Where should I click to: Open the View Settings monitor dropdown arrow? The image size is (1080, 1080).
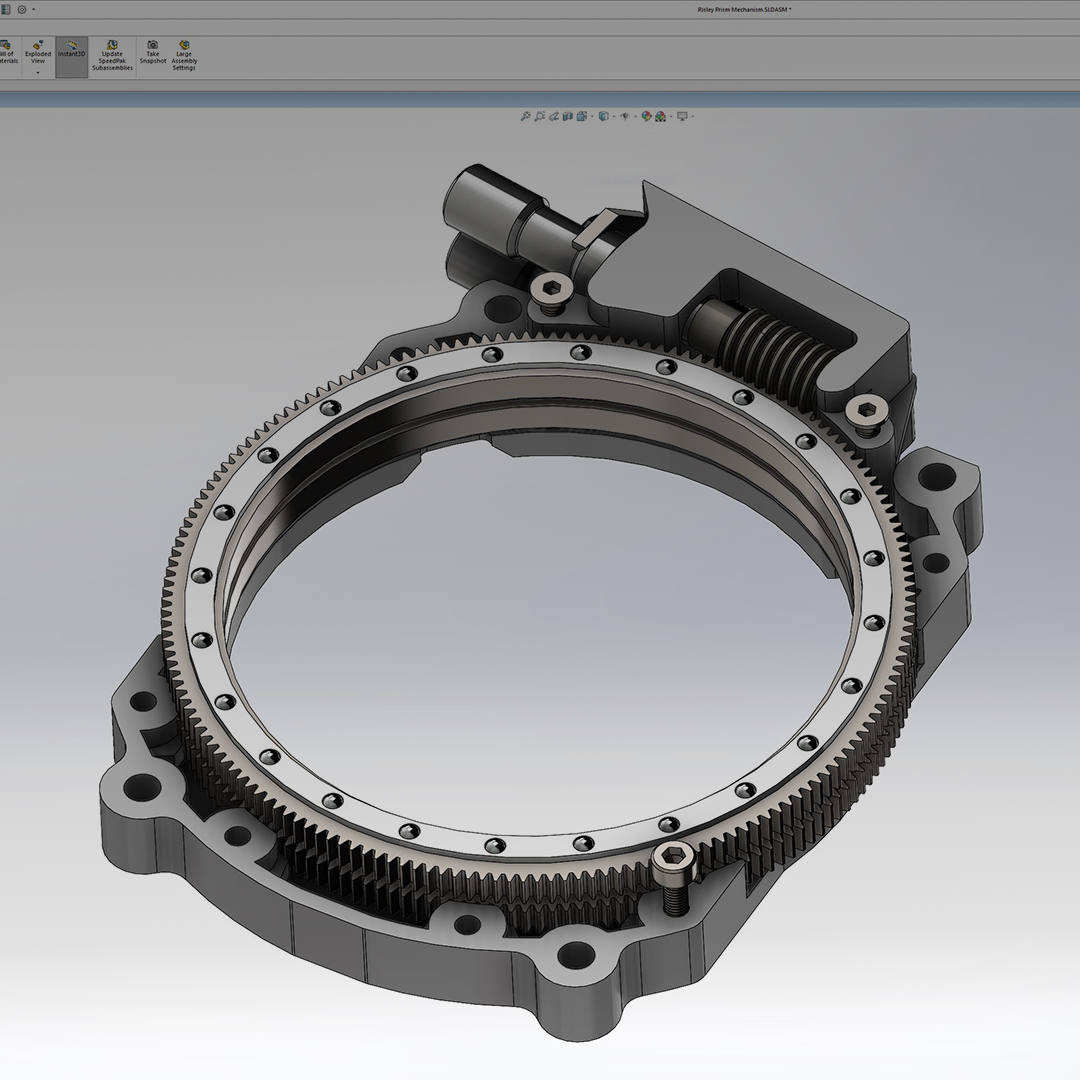coord(692,116)
